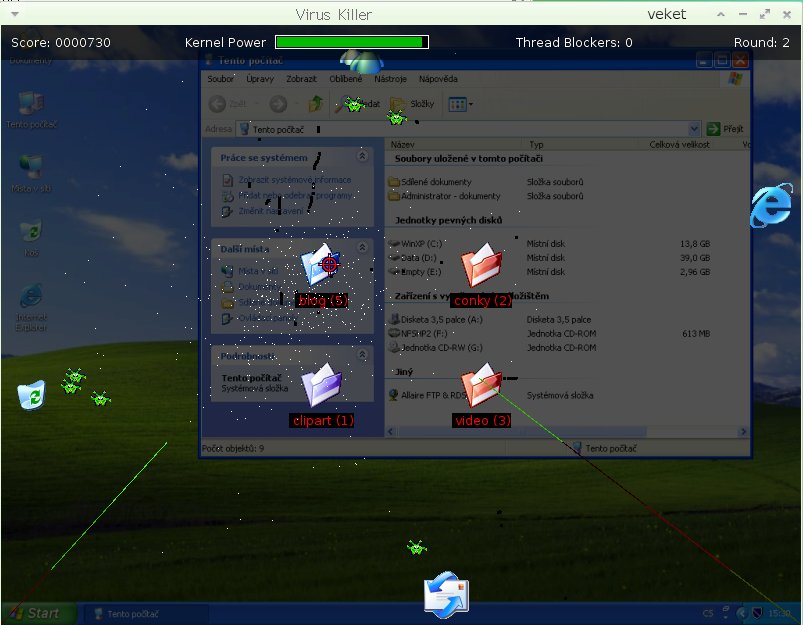Open the Tento počítač desktop icon

click(x=31, y=110)
